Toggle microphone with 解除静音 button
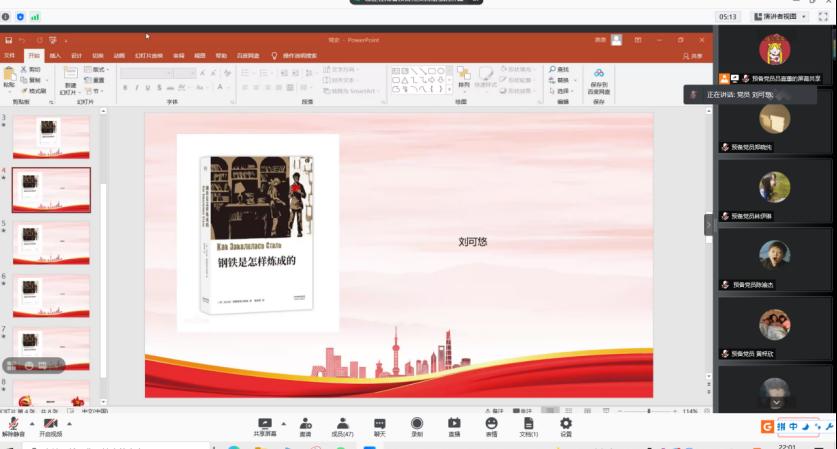837x449 pixels. [13, 425]
